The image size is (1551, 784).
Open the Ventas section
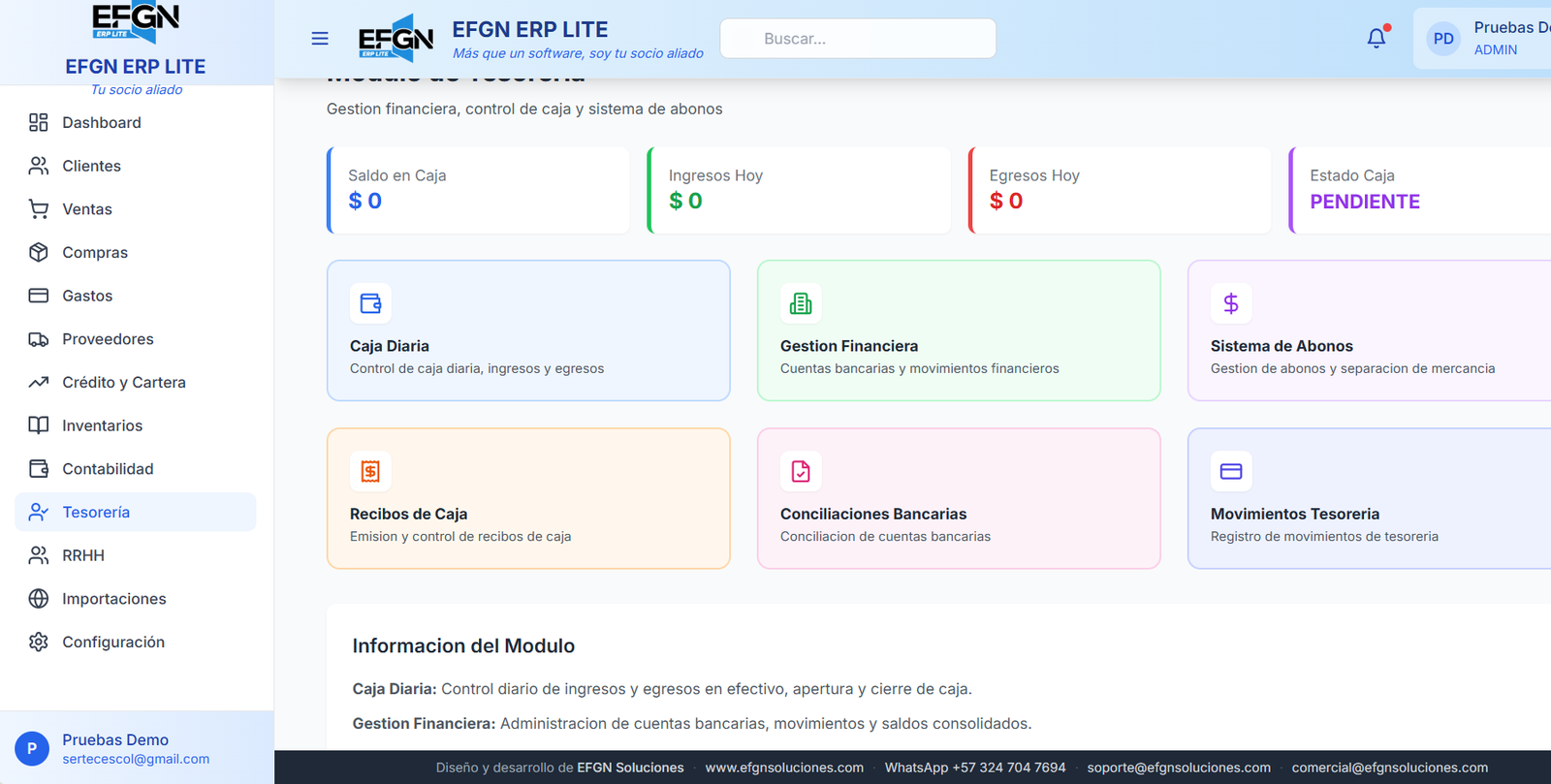pyautogui.click(x=136, y=209)
